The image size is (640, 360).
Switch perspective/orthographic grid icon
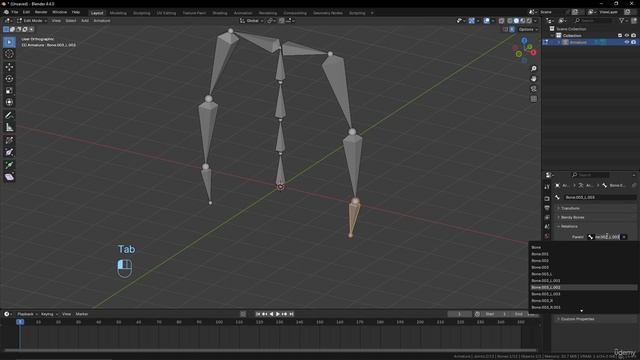[533, 99]
